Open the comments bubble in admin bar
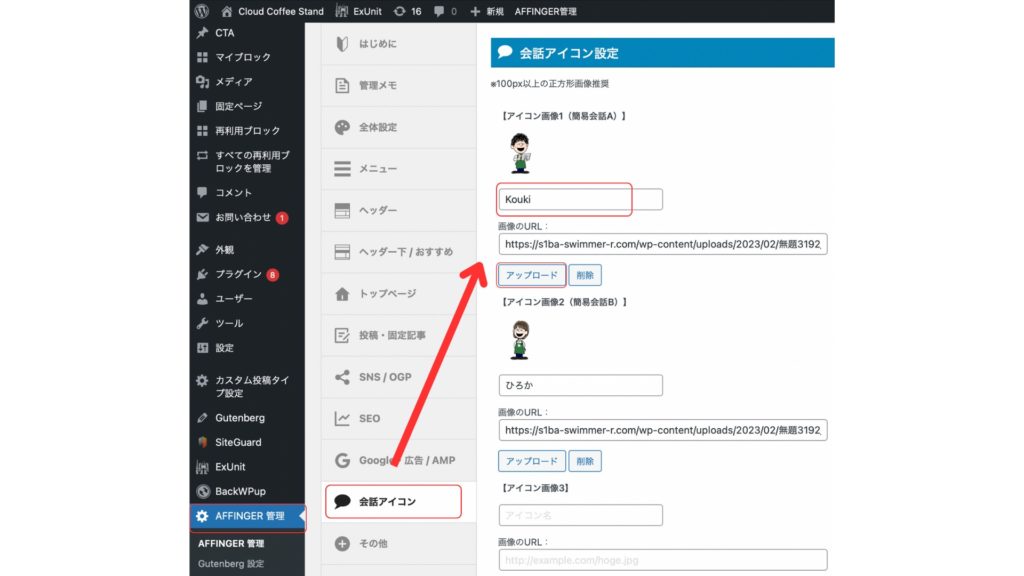Image resolution: width=1024 pixels, height=576 pixels. pyautogui.click(x=438, y=12)
